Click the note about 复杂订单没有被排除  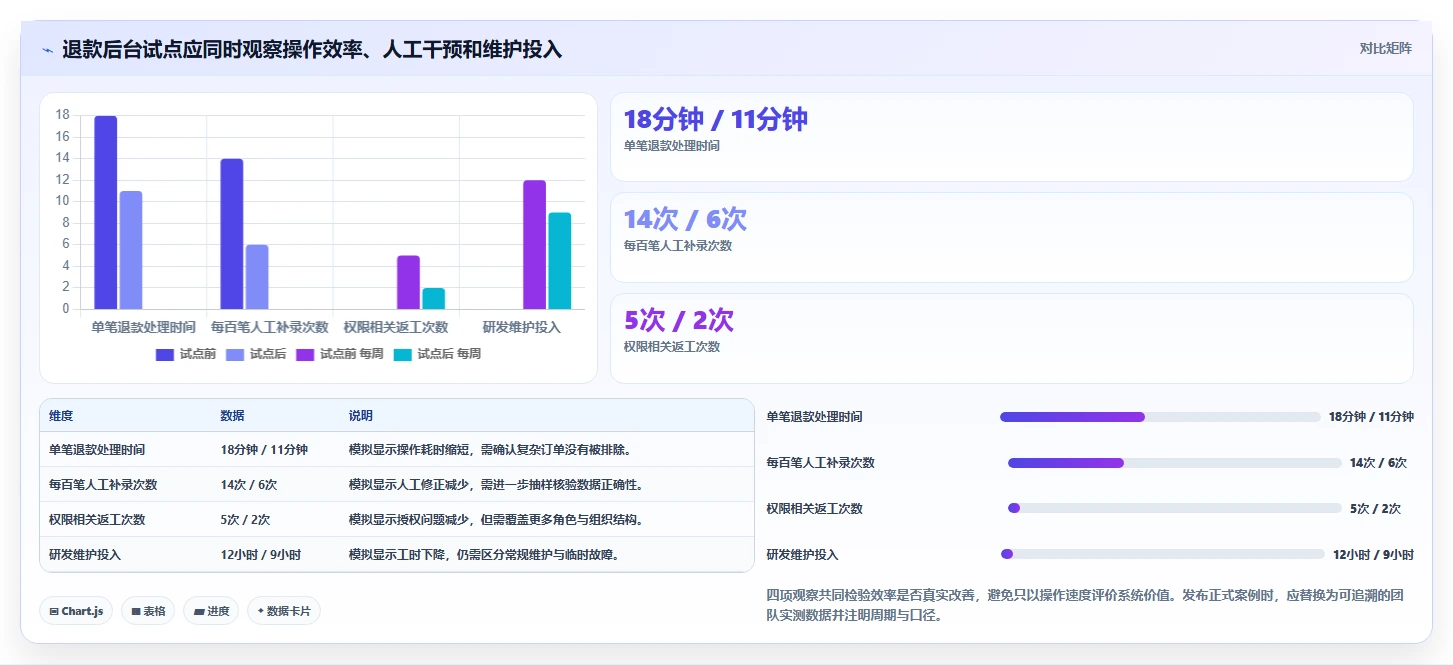490,450
